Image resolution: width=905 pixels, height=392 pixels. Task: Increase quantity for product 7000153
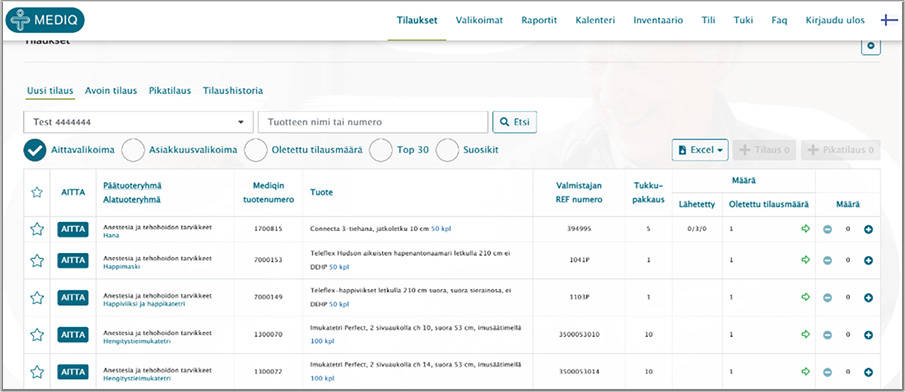tap(869, 260)
